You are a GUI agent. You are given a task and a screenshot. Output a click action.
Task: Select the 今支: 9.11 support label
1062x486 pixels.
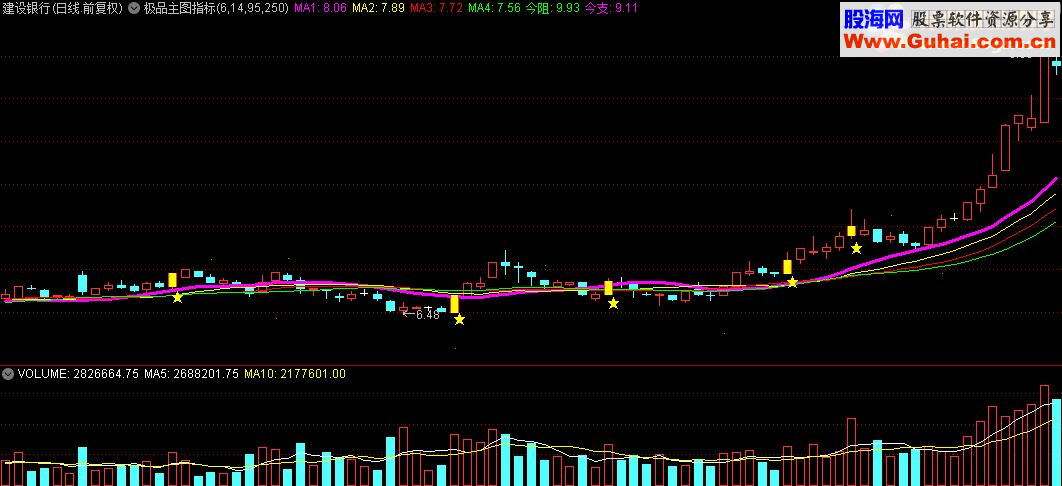point(610,9)
